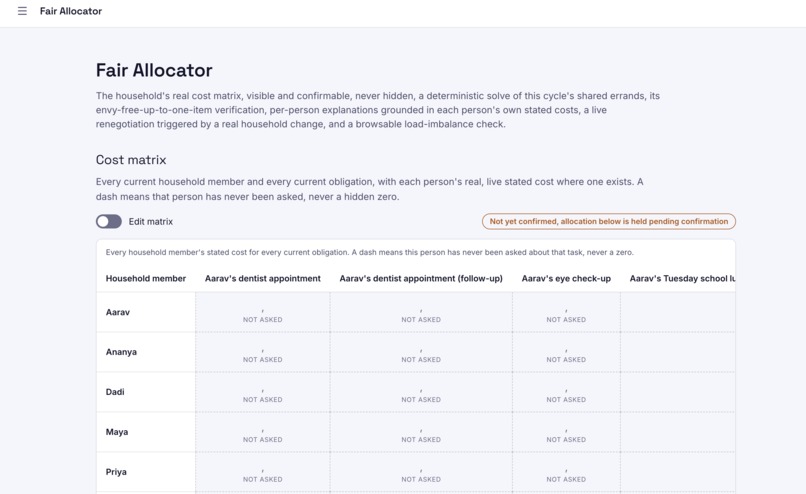Click the Ananya row name
The image size is (806, 494).
coord(121,352)
